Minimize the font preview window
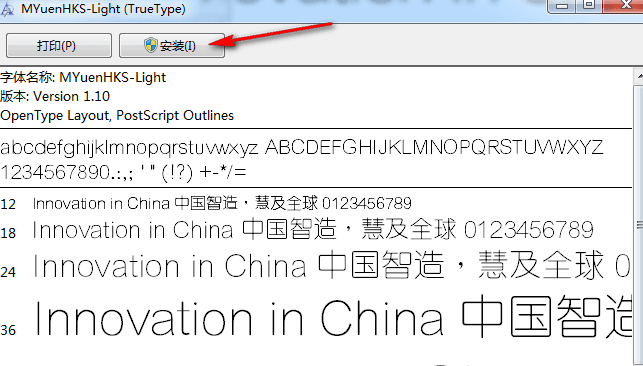This screenshot has height=366, width=643. click(562, 5)
